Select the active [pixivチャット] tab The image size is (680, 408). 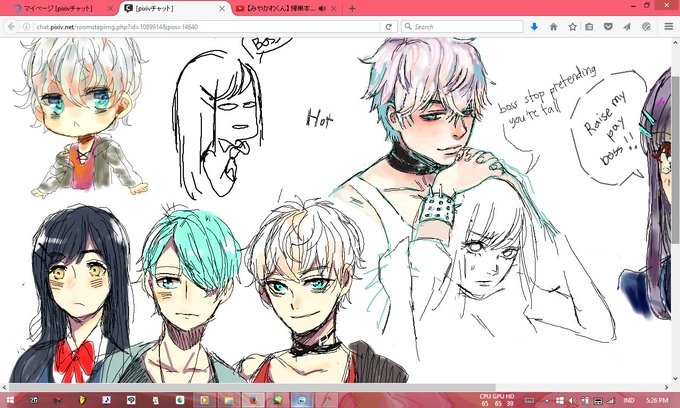[173, 8]
